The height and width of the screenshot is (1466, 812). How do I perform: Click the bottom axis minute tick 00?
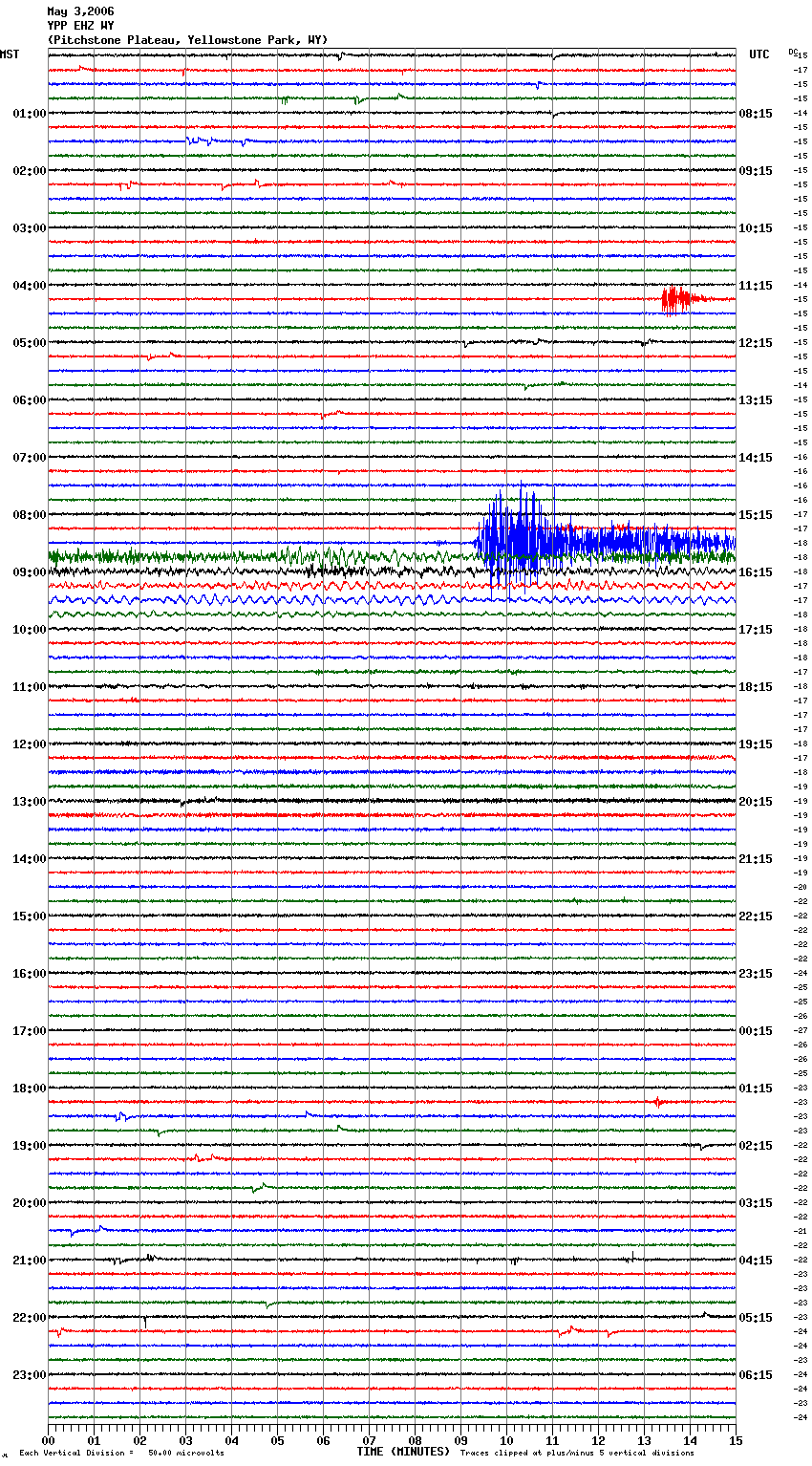pos(48,1440)
